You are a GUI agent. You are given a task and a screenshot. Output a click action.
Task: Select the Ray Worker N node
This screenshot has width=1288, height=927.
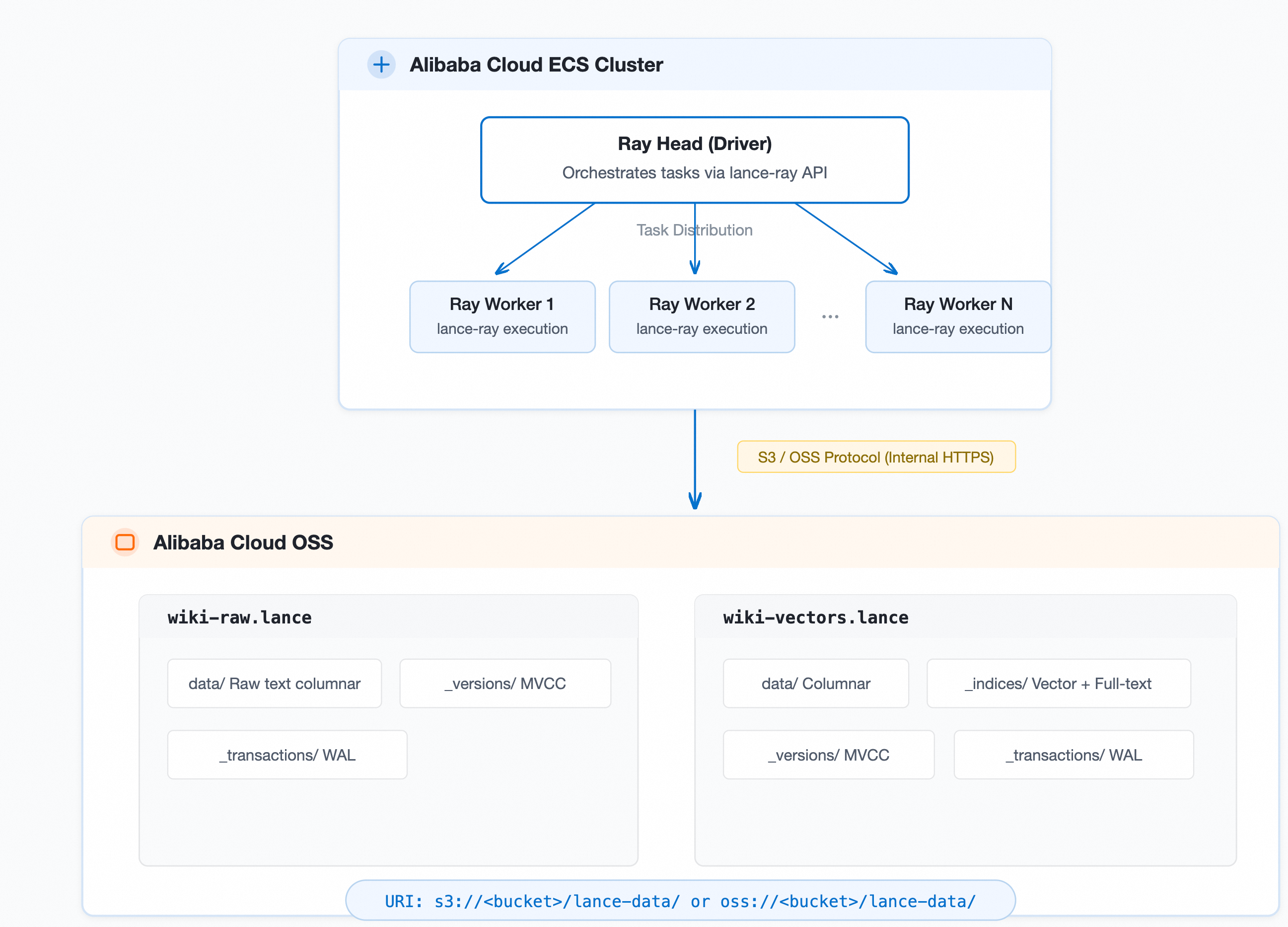pyautogui.click(x=958, y=316)
